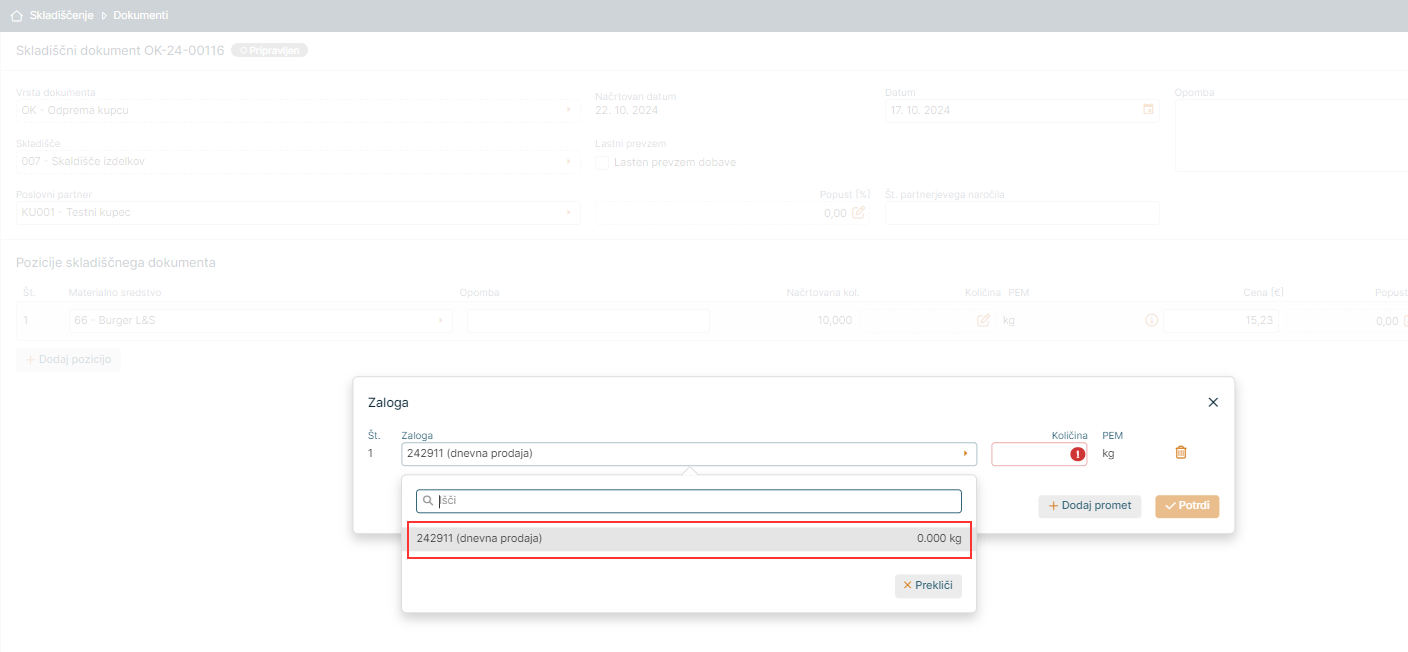Viewport: 1408px width, 652px height.
Task: Click the Išči search field
Action: point(697,500)
